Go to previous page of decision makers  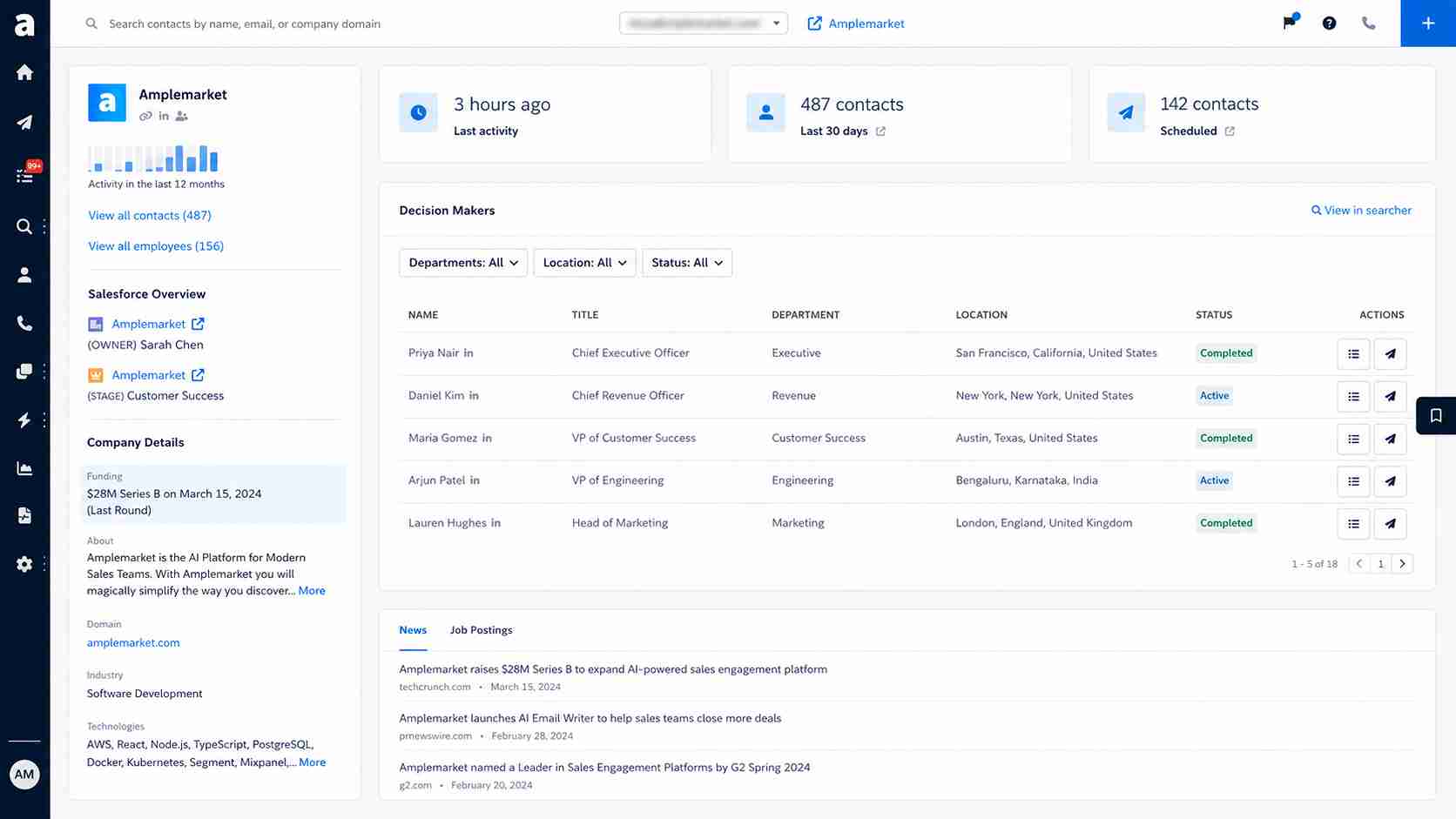coord(1359,564)
